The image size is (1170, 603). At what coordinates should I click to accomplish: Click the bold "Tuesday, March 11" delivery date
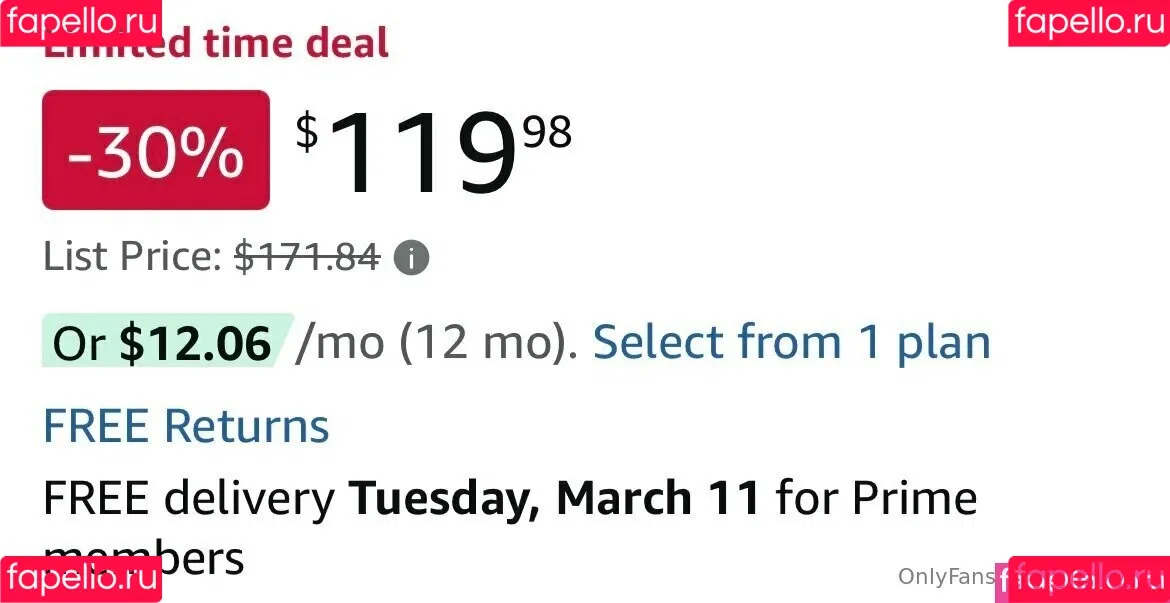pos(554,498)
